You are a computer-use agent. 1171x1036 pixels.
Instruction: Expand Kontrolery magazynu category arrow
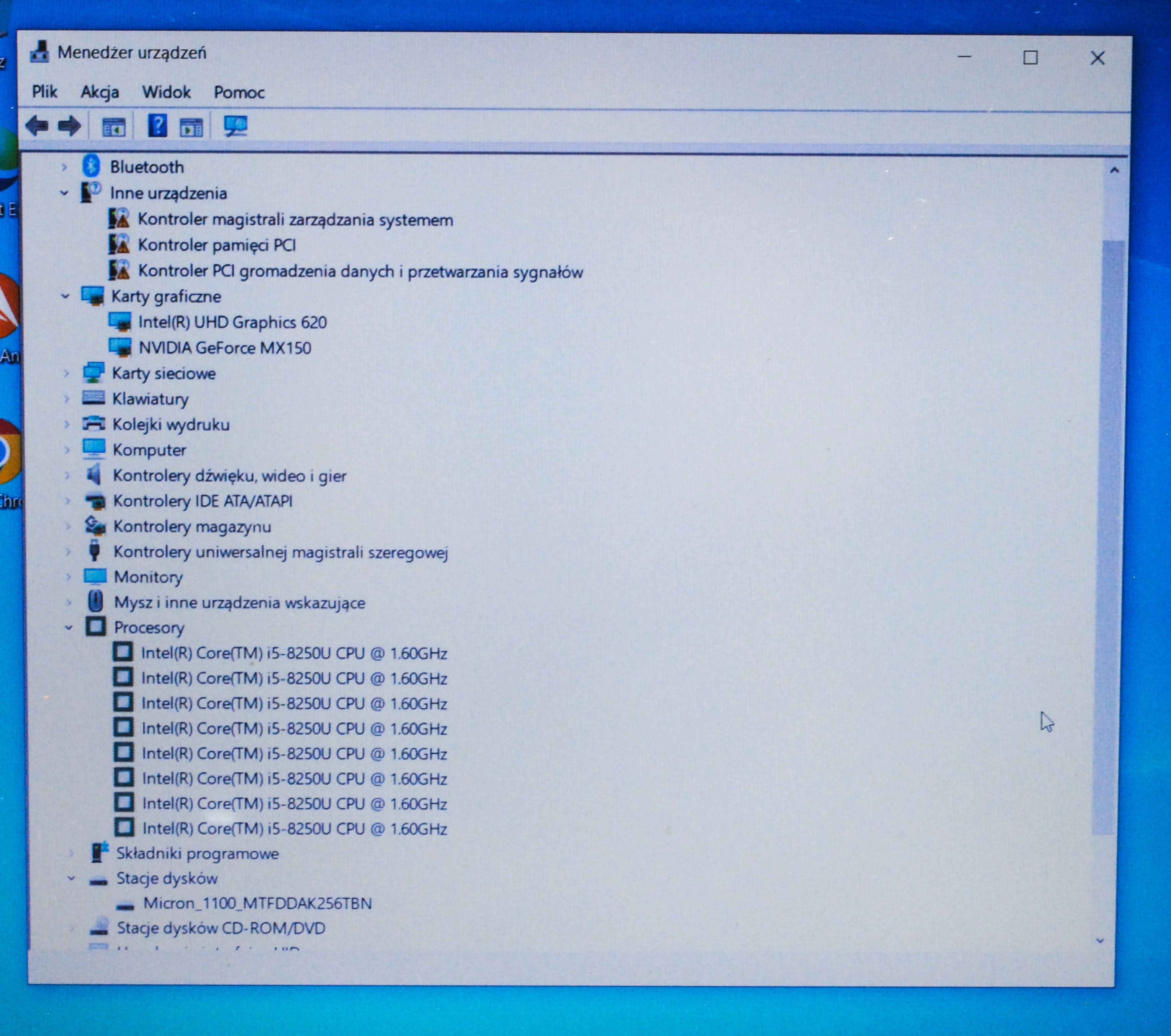(68, 526)
